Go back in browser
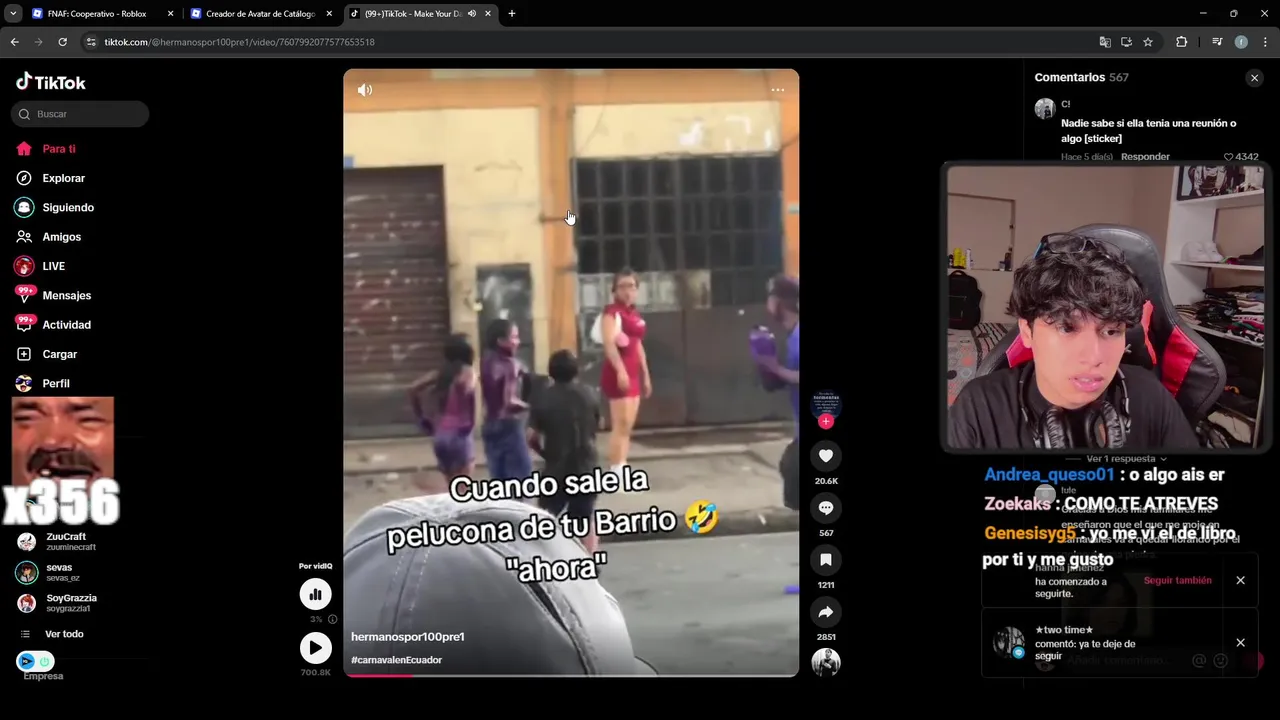The width and height of the screenshot is (1280, 720). coord(14,42)
